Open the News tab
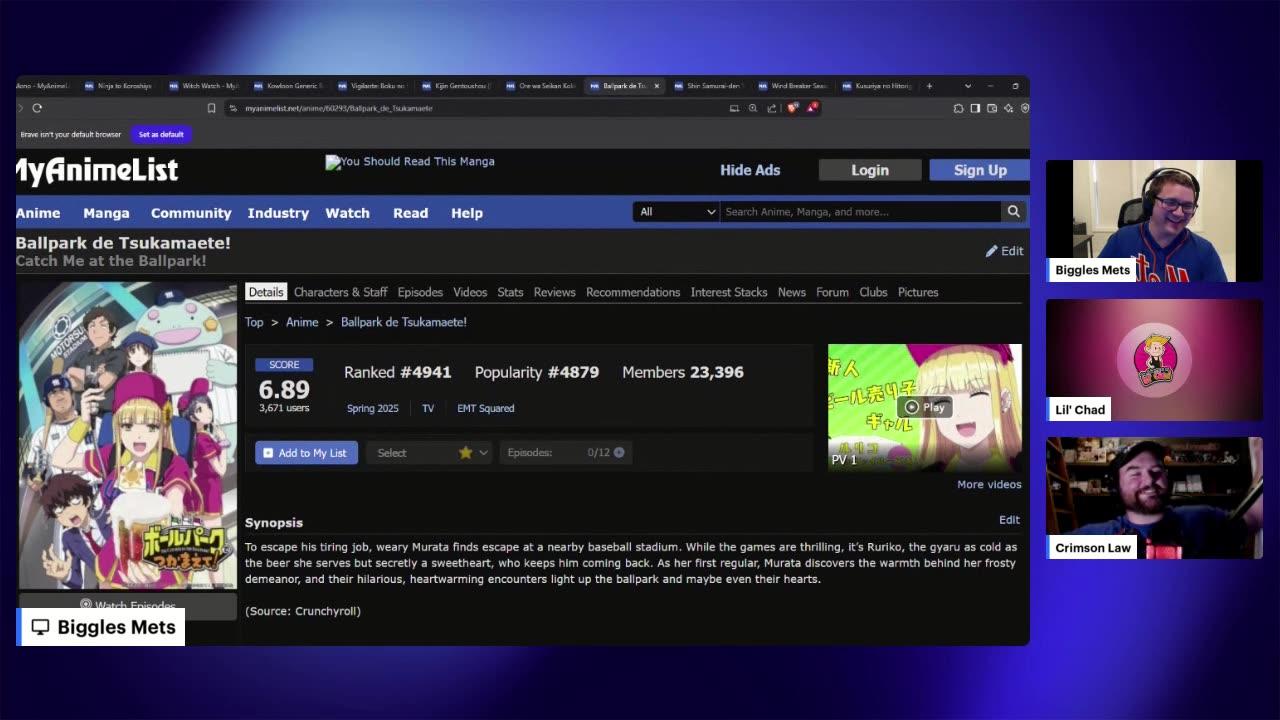Image resolution: width=1280 pixels, height=720 pixels. tap(792, 292)
